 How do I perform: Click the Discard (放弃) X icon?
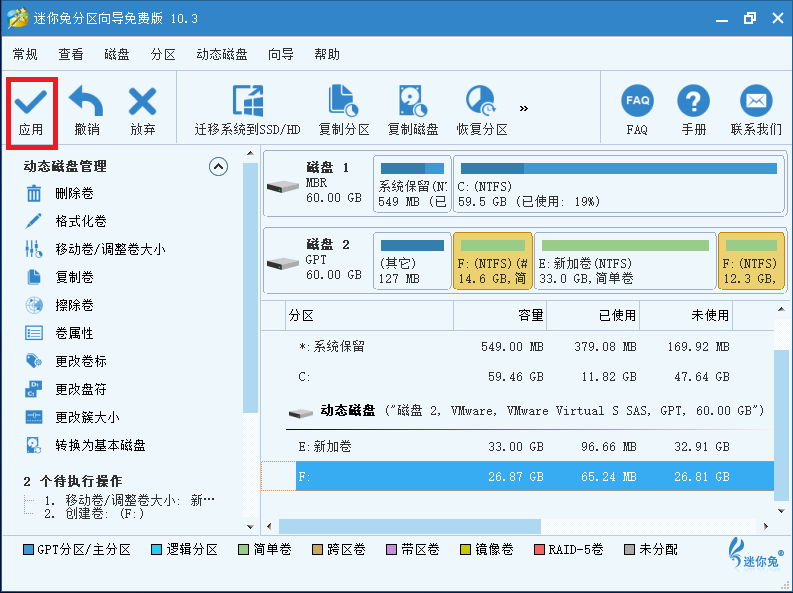tap(143, 101)
